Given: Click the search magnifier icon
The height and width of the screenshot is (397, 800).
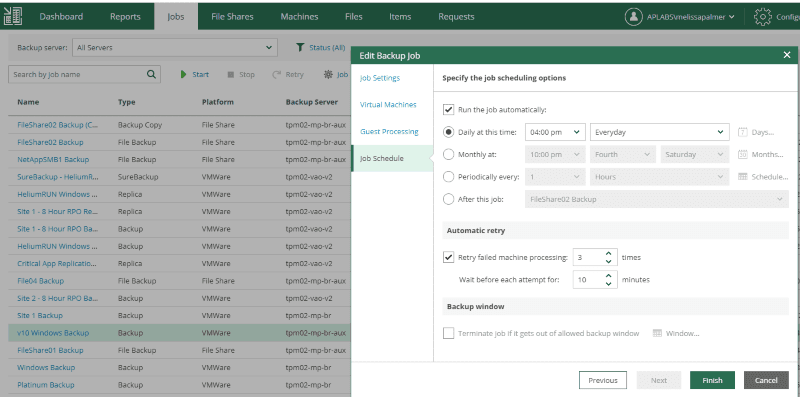Looking at the screenshot, I should (x=151, y=74).
